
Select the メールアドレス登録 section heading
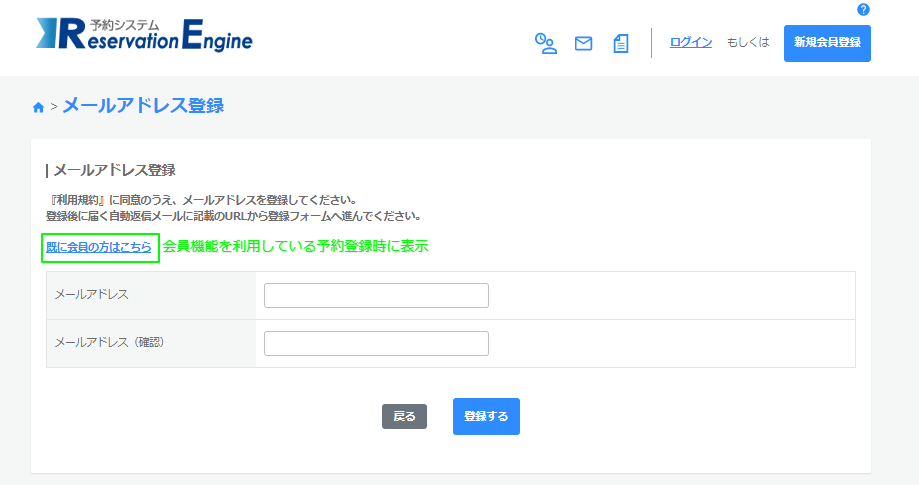tap(113, 170)
